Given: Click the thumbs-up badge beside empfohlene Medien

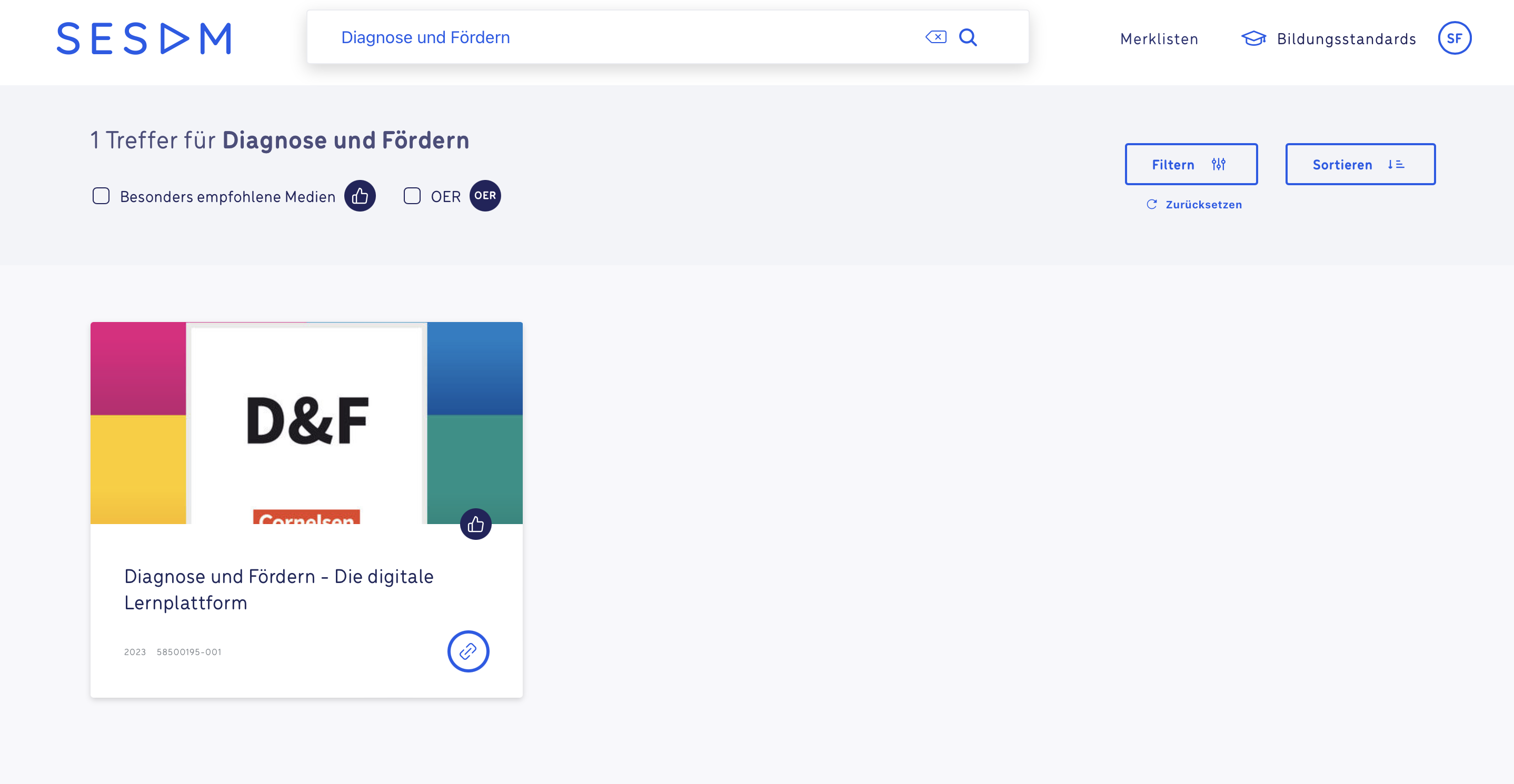Looking at the screenshot, I should point(360,196).
